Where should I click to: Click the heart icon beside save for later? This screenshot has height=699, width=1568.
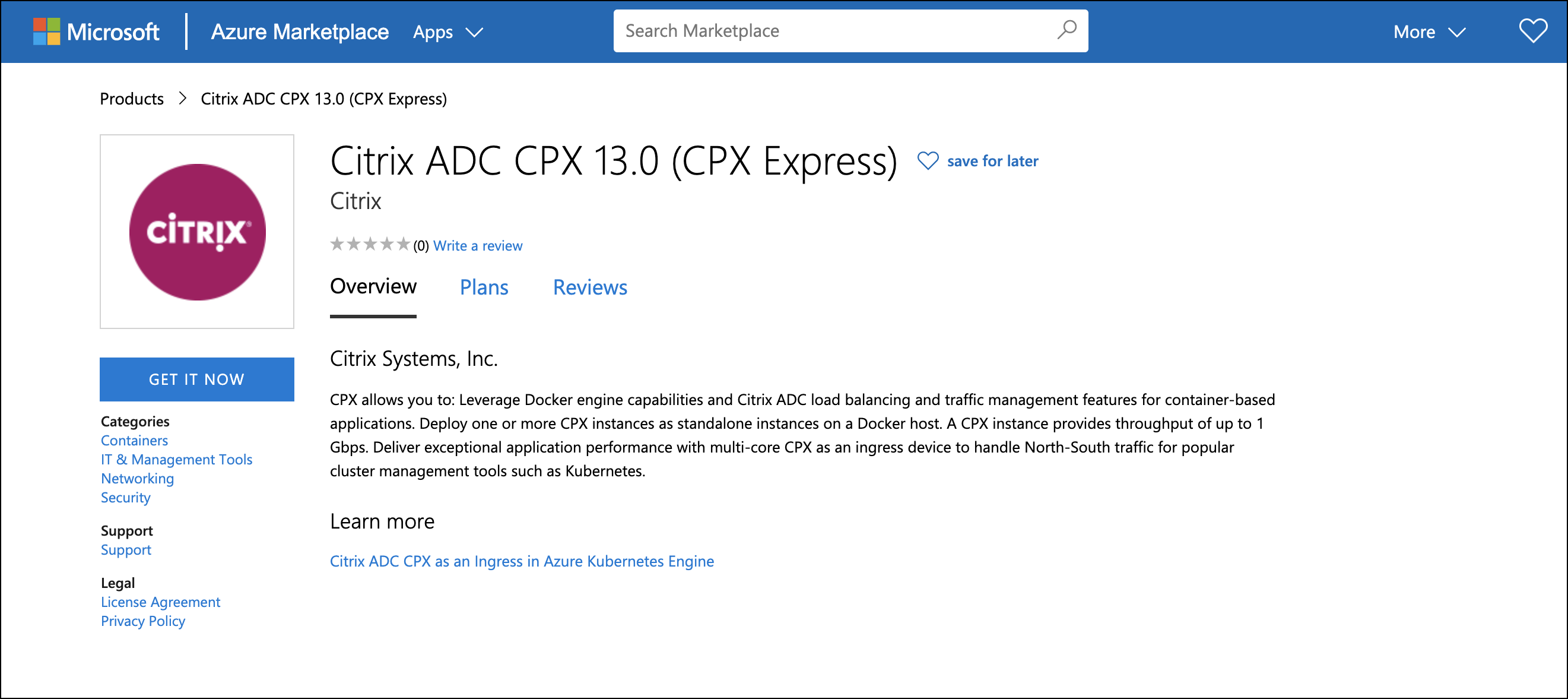pyautogui.click(x=928, y=161)
